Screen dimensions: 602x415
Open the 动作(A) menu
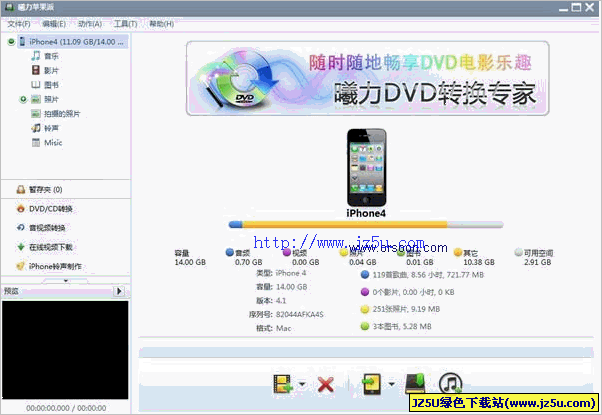pyautogui.click(x=89, y=24)
